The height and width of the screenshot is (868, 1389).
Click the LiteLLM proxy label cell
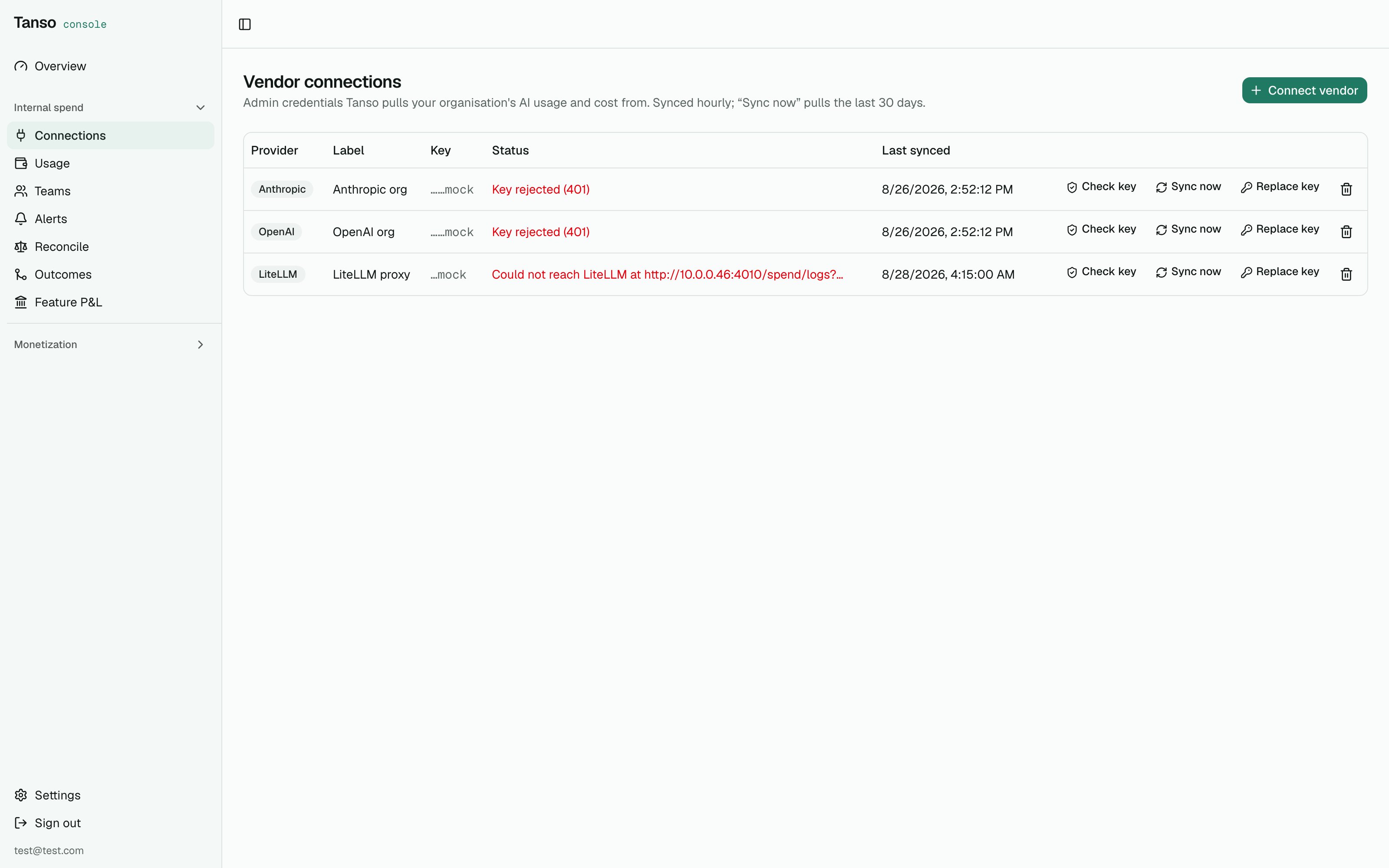coord(372,274)
